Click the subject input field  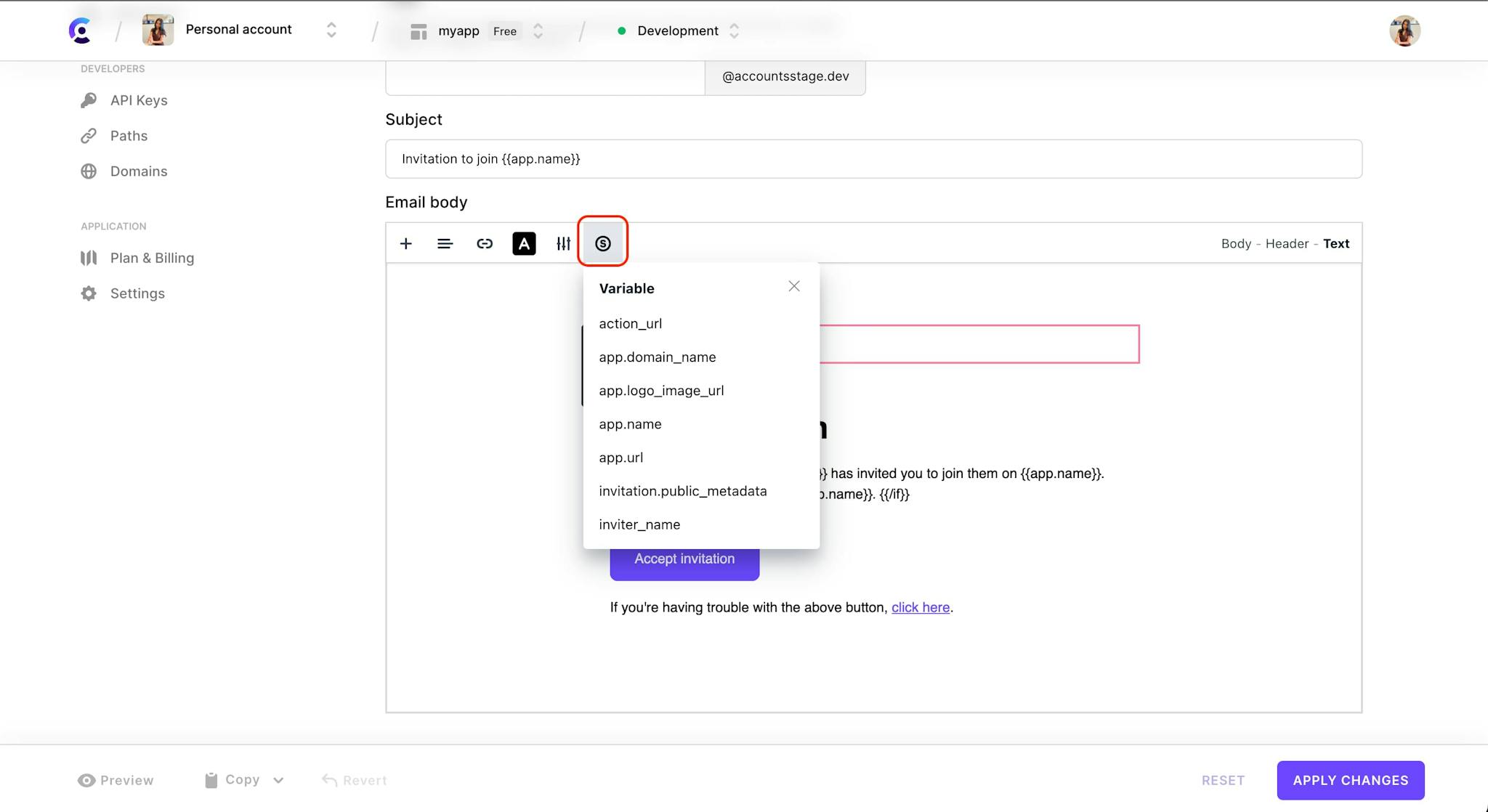[874, 158]
